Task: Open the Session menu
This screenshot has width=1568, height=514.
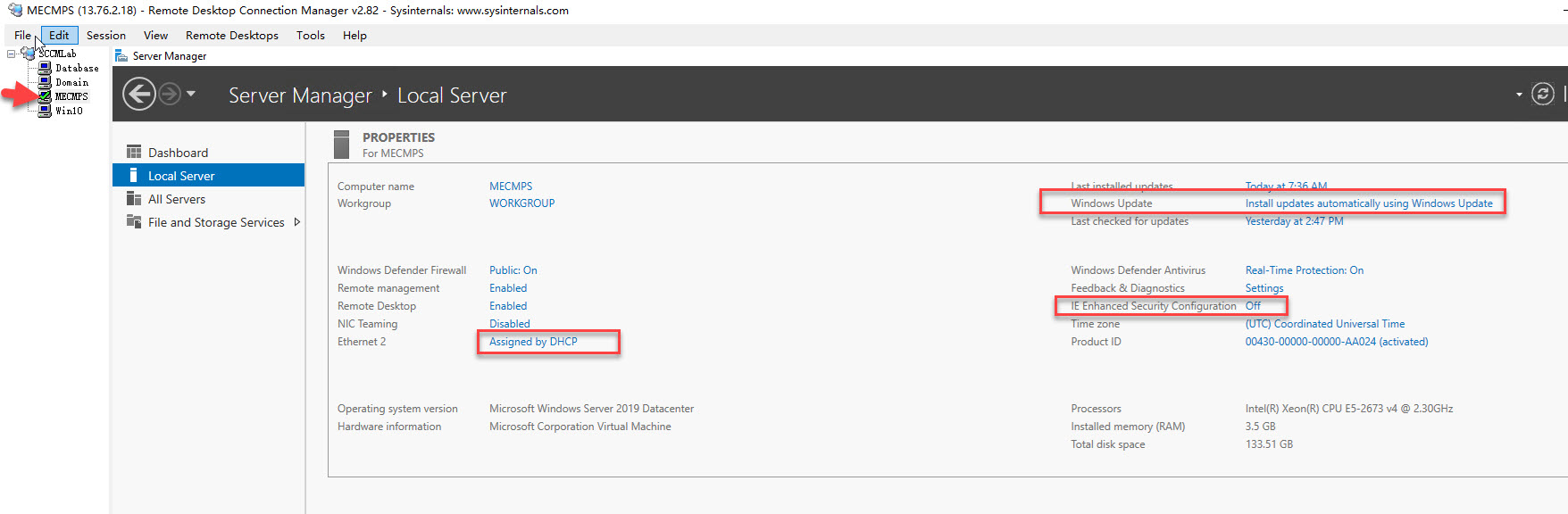Action: pyautogui.click(x=105, y=36)
